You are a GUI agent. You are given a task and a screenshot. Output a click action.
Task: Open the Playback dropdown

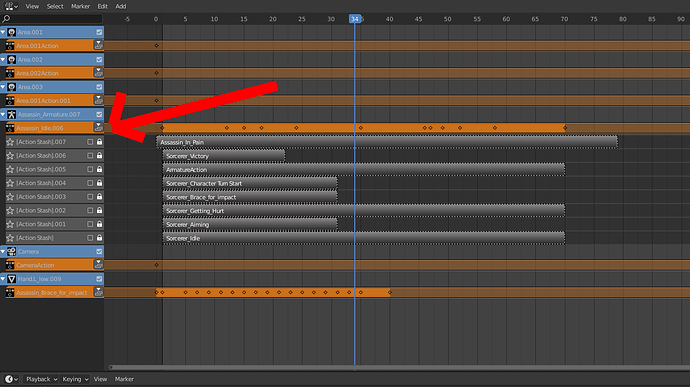coord(40,379)
